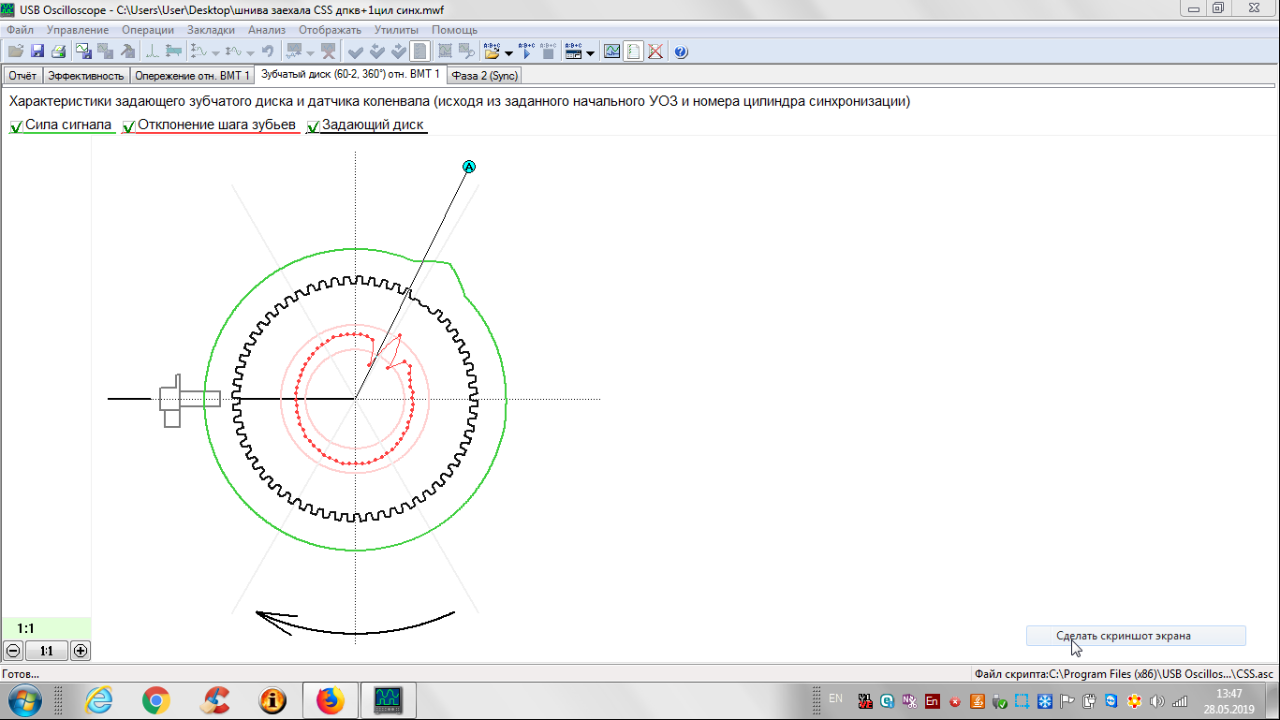Click the Save floppy disk toolbar icon
This screenshot has width=1280, height=720.
click(37, 51)
